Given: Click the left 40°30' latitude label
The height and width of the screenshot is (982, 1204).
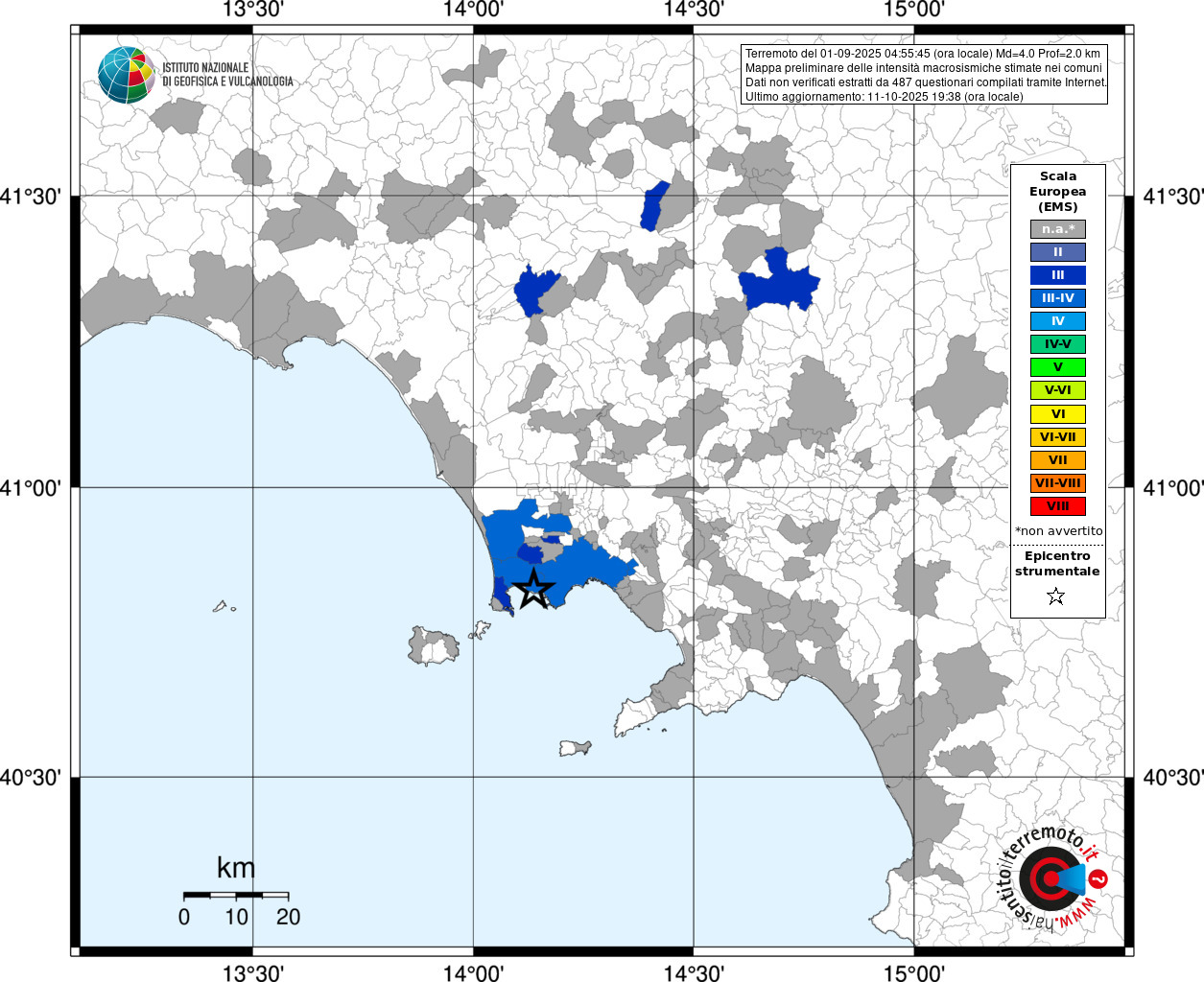Looking at the screenshot, I should click(x=31, y=777).
